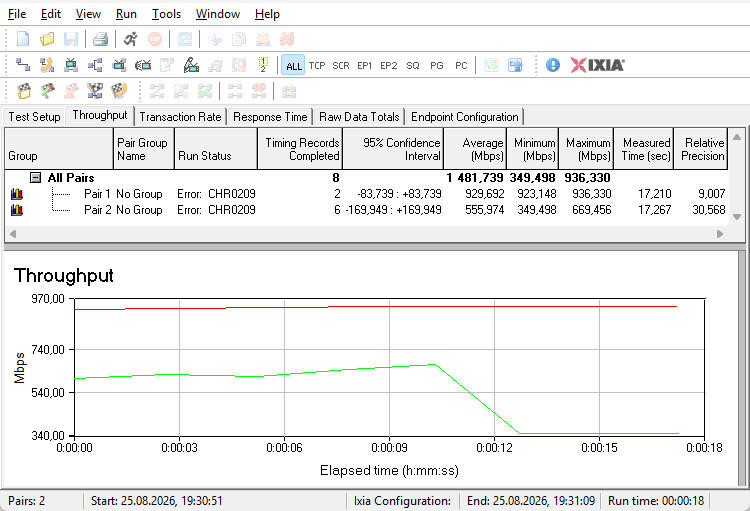
Task: Click the blue export arrow icon
Action: tap(515, 65)
